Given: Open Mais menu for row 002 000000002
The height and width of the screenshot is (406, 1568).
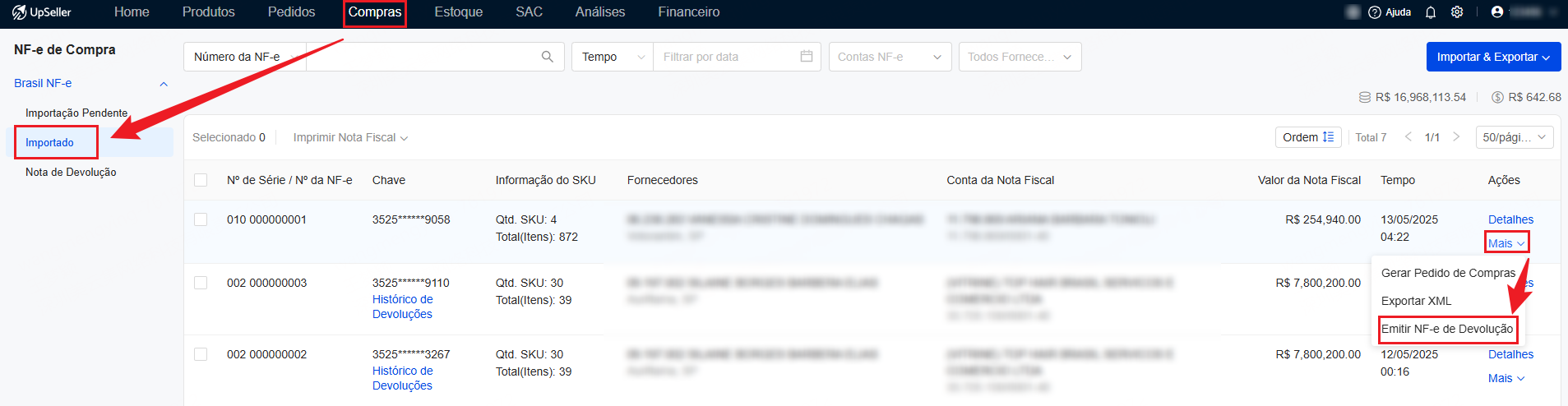Looking at the screenshot, I should [1506, 378].
